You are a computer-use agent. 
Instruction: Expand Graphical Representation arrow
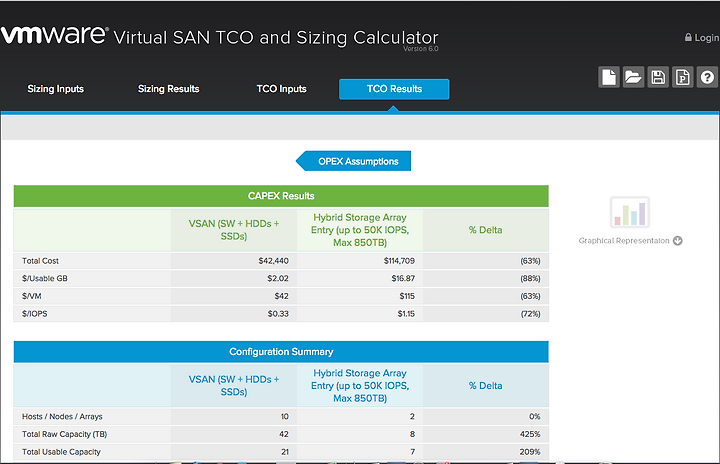(677, 241)
